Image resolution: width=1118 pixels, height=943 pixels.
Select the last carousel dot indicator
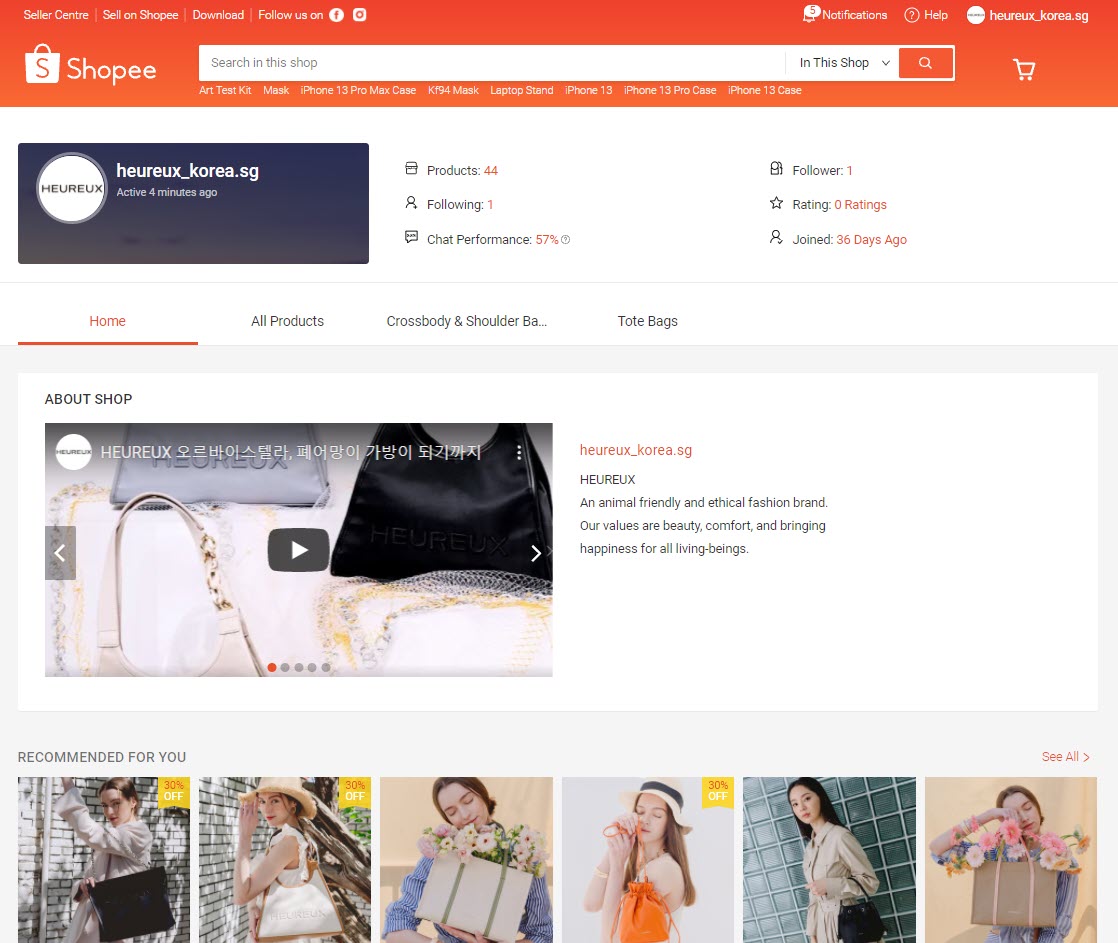click(x=326, y=668)
